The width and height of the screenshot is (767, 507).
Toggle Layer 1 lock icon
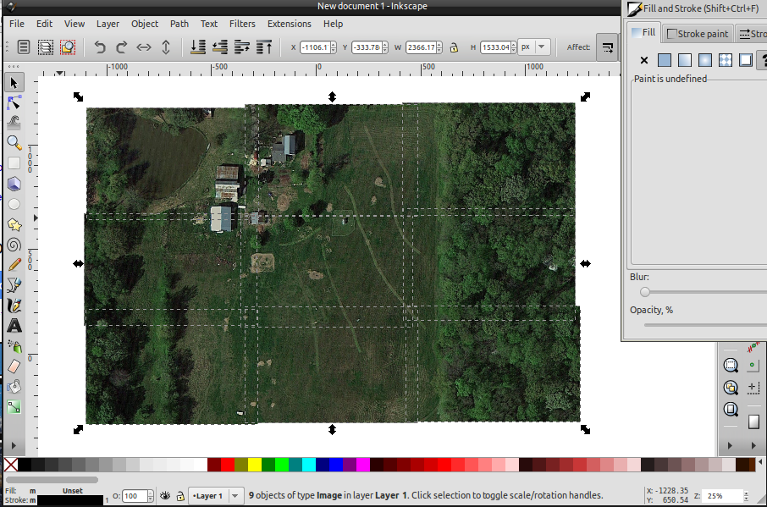click(179, 496)
